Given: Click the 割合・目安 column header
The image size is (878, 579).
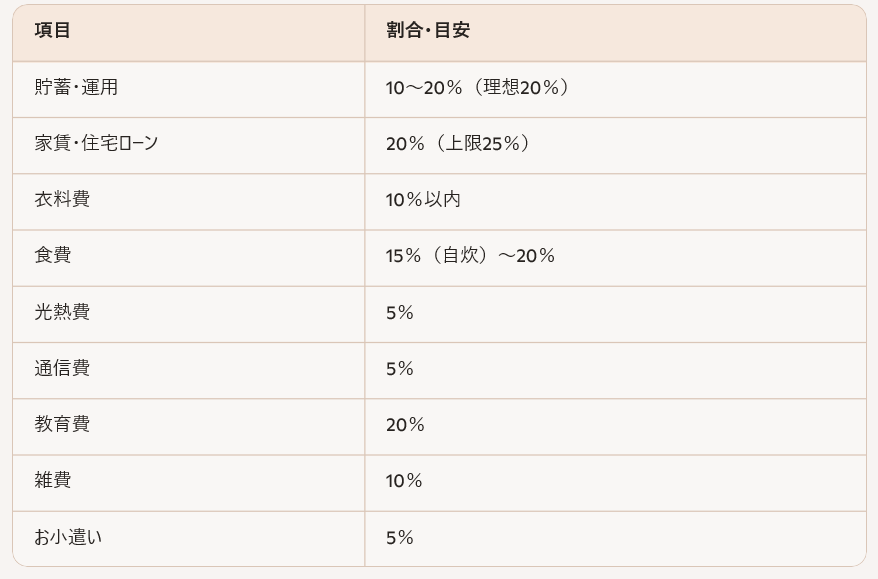Looking at the screenshot, I should coord(428,30).
